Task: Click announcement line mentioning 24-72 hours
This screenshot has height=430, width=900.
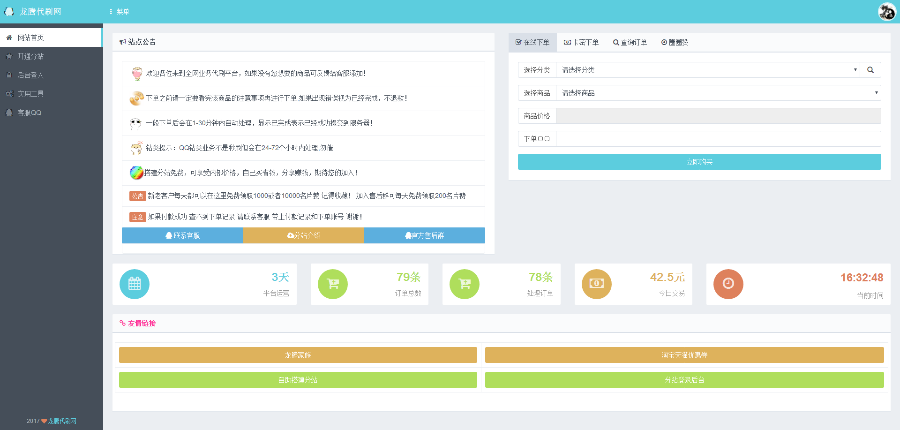Action: point(240,148)
